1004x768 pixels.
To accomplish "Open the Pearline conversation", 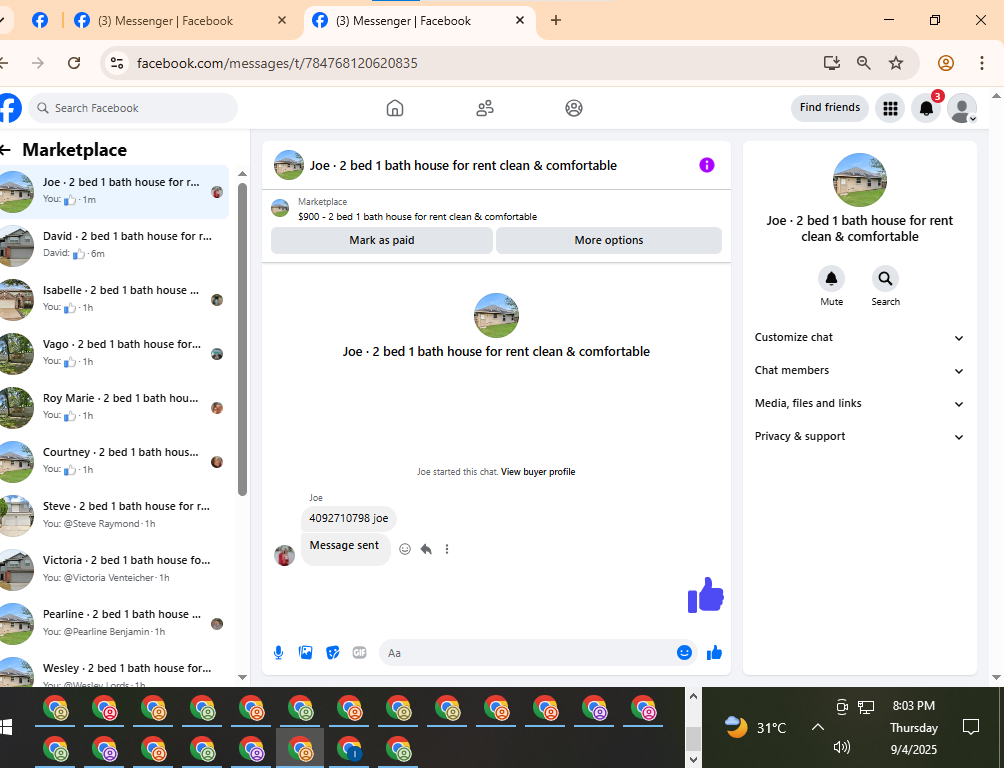I will pos(114,624).
